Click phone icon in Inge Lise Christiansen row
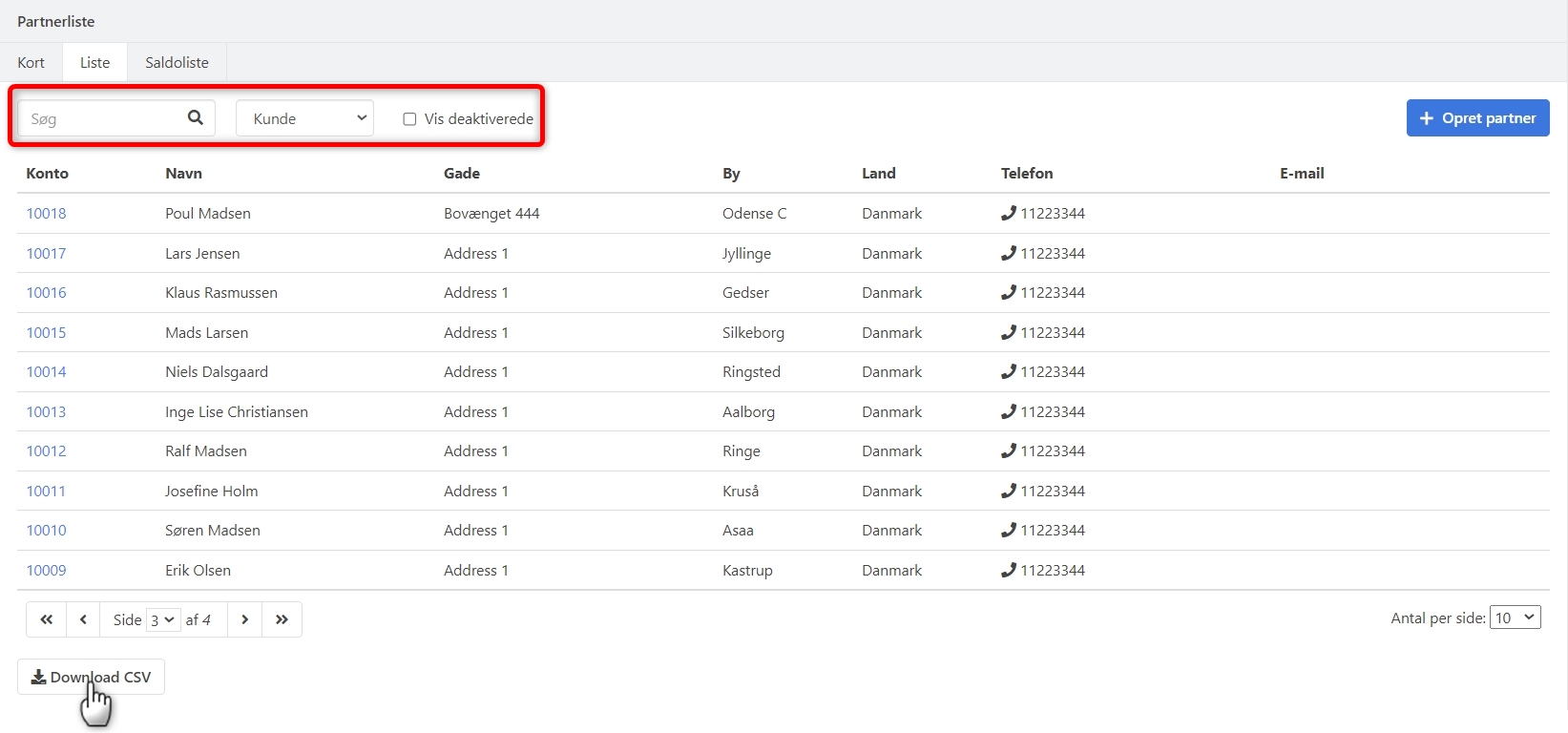 1009,411
